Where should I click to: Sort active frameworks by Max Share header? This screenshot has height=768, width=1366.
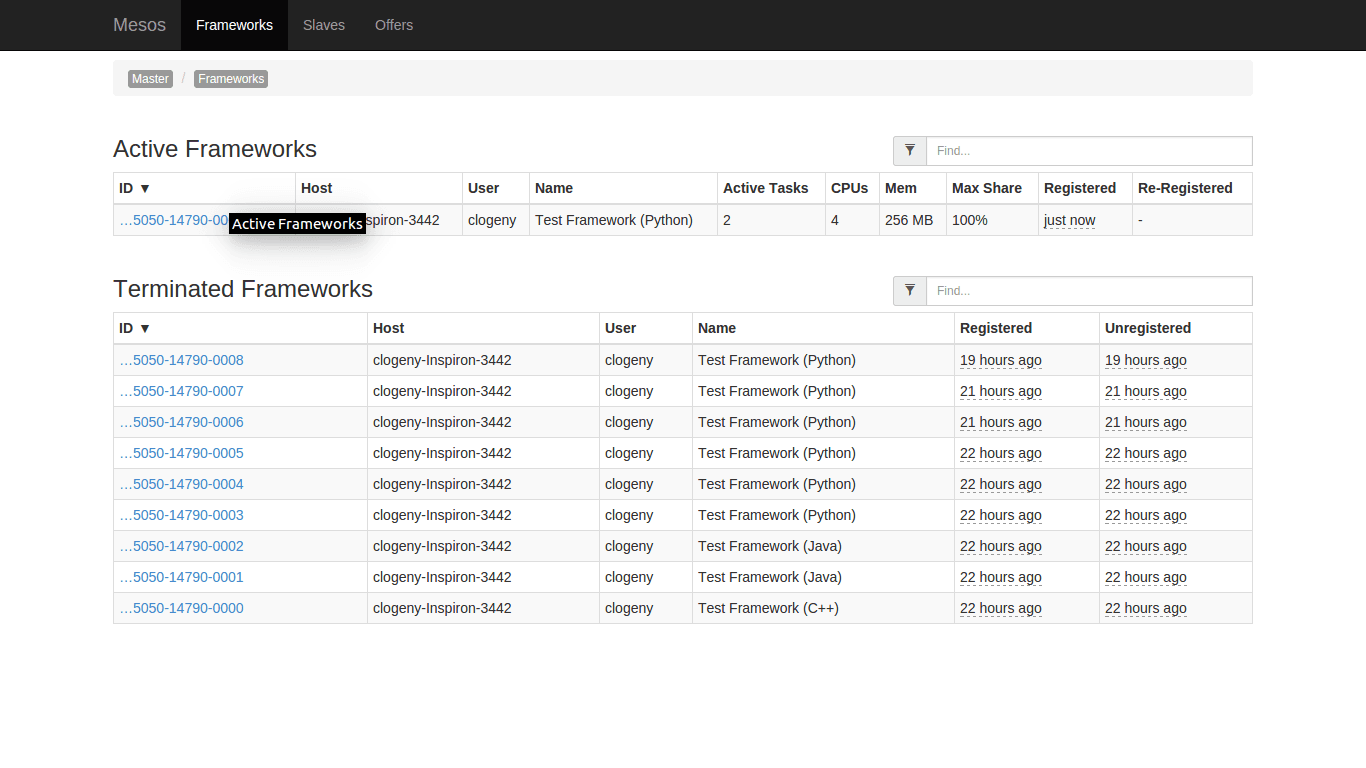(x=986, y=188)
